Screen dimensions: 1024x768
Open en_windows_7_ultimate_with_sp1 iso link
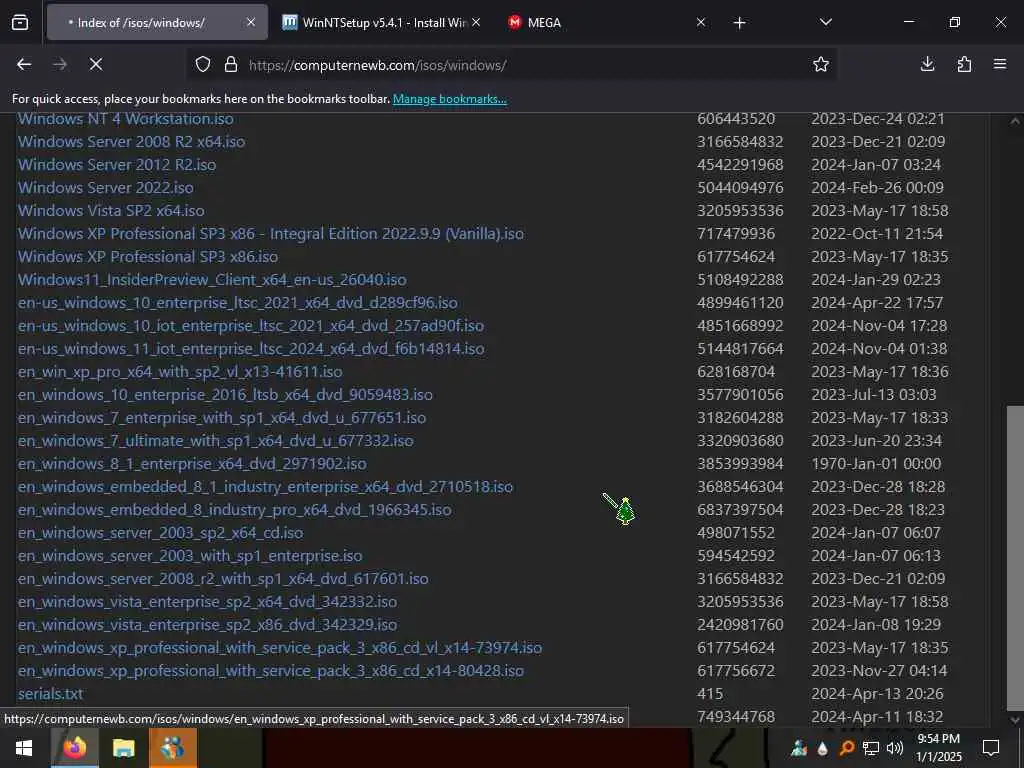pyautogui.click(x=216, y=441)
